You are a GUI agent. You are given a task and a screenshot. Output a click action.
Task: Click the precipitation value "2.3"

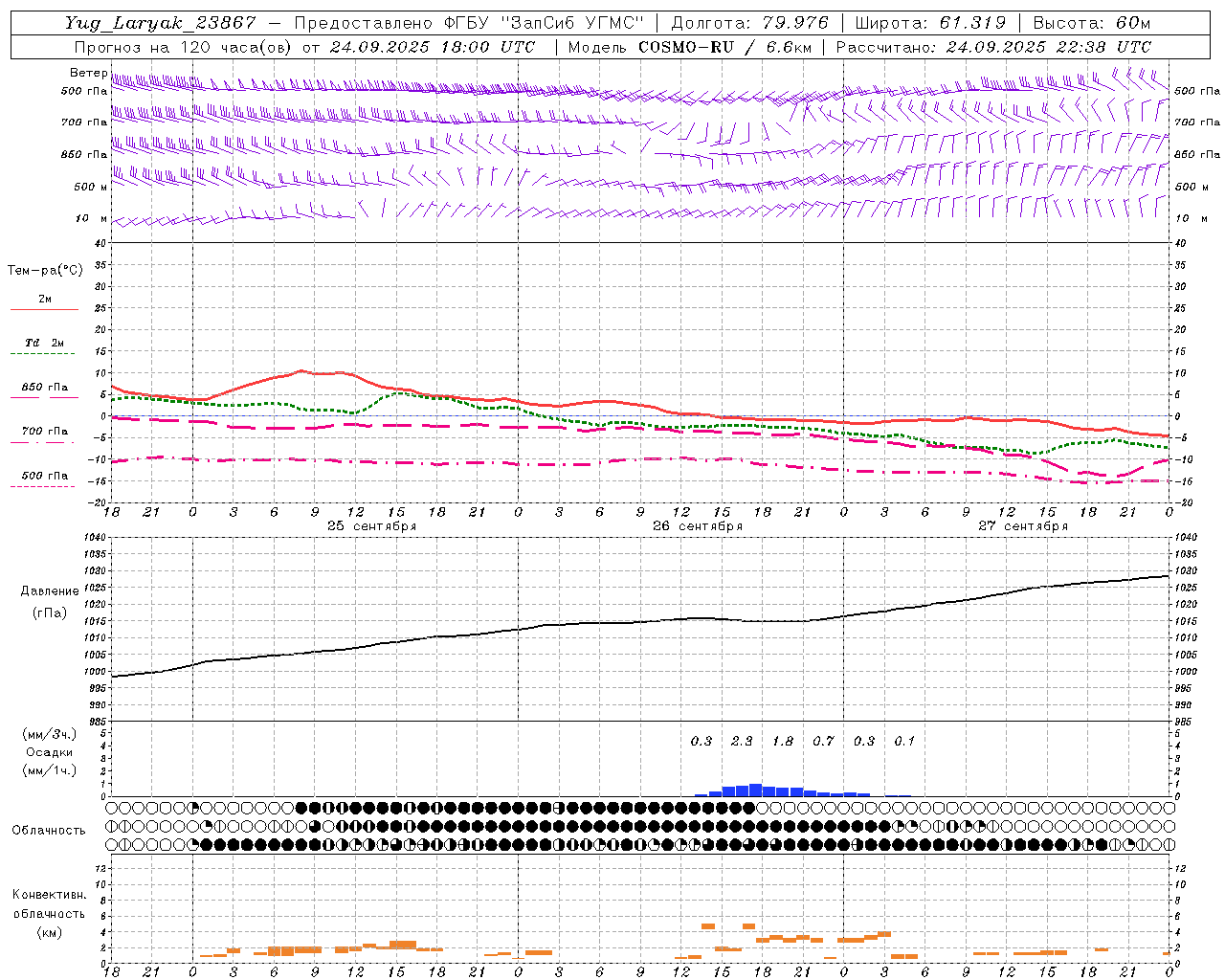[x=742, y=741]
